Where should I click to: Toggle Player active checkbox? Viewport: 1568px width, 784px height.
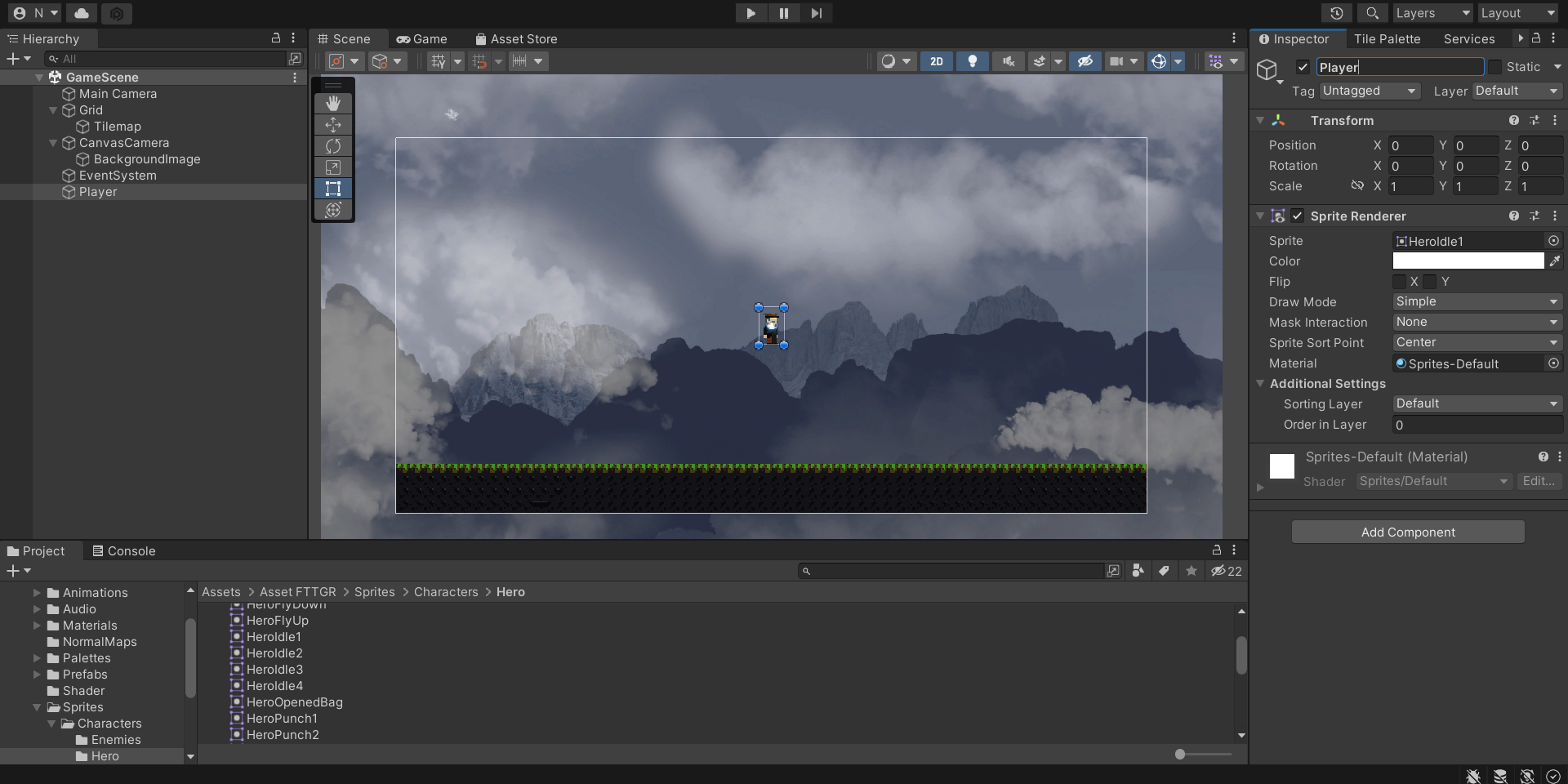pos(1303,67)
